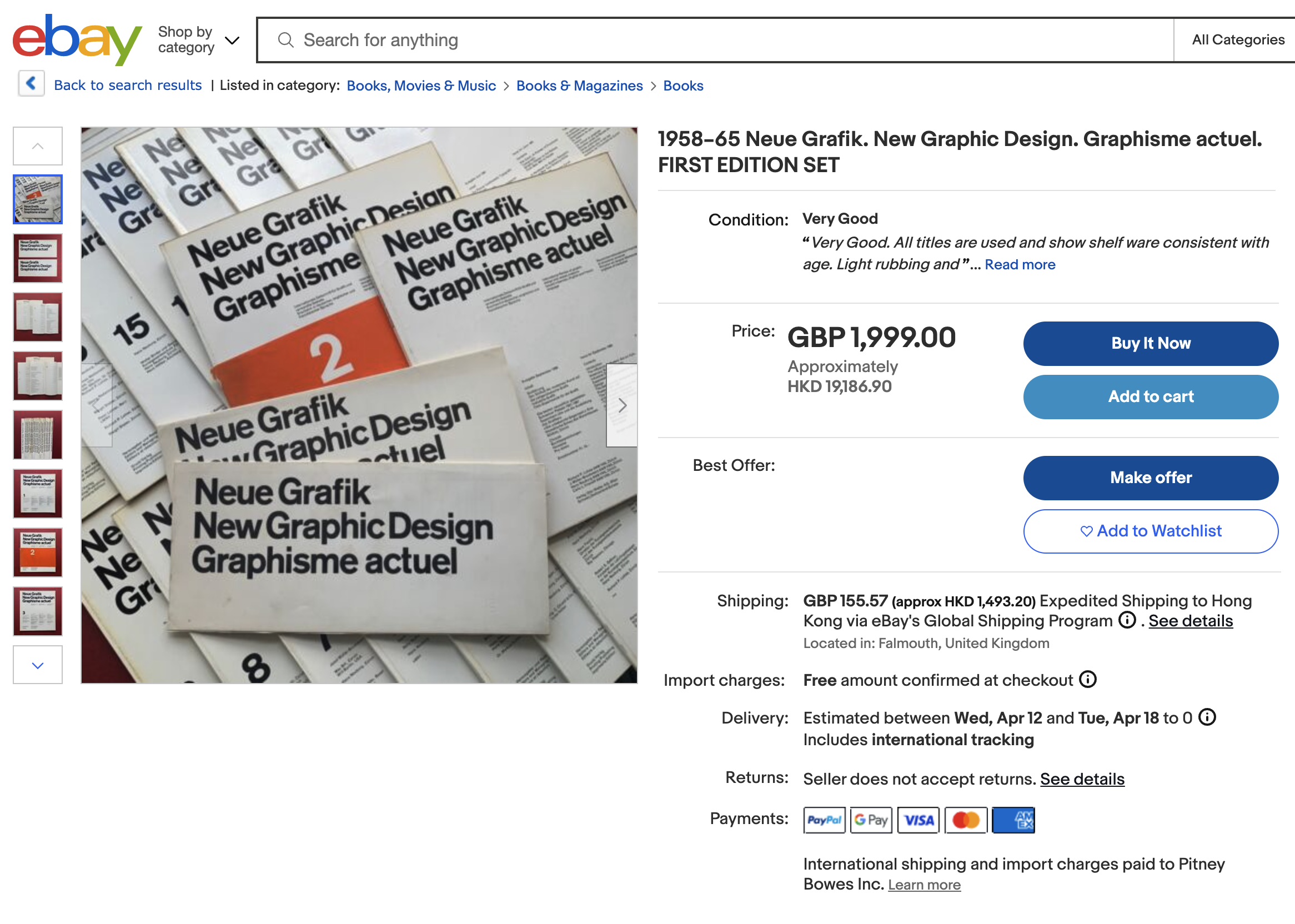This screenshot has width=1295, height=924.
Task: Click the 'Very Good' condition value
Action: pos(840,219)
